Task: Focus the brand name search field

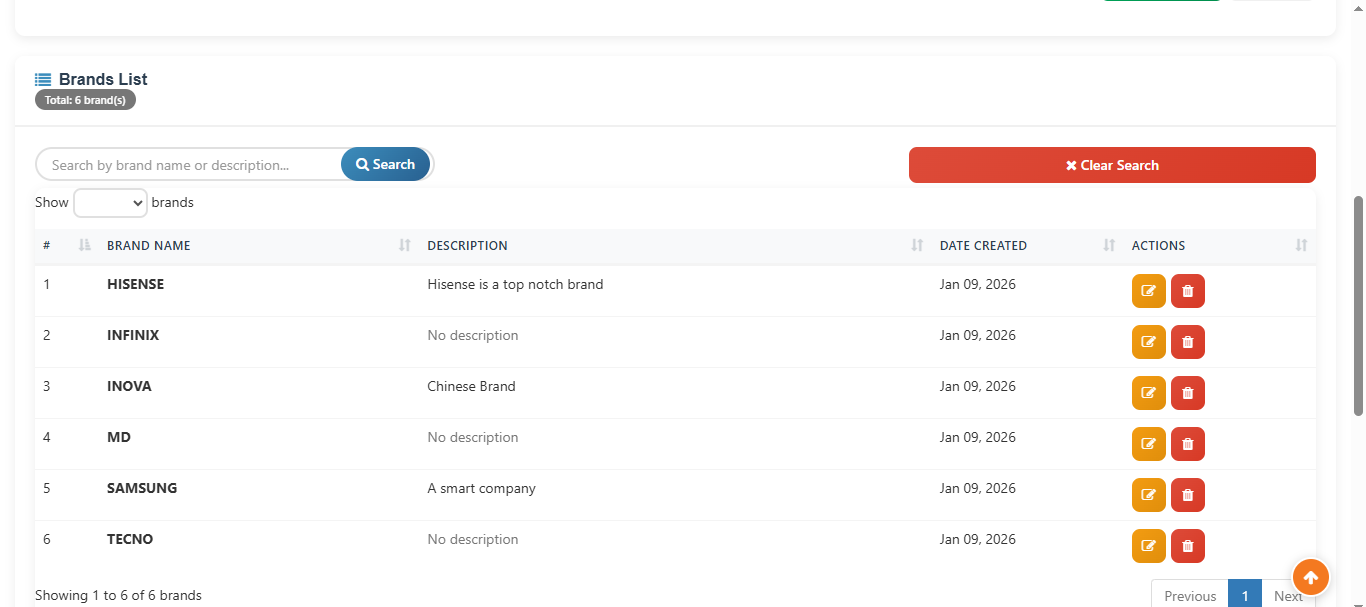Action: pyautogui.click(x=190, y=165)
